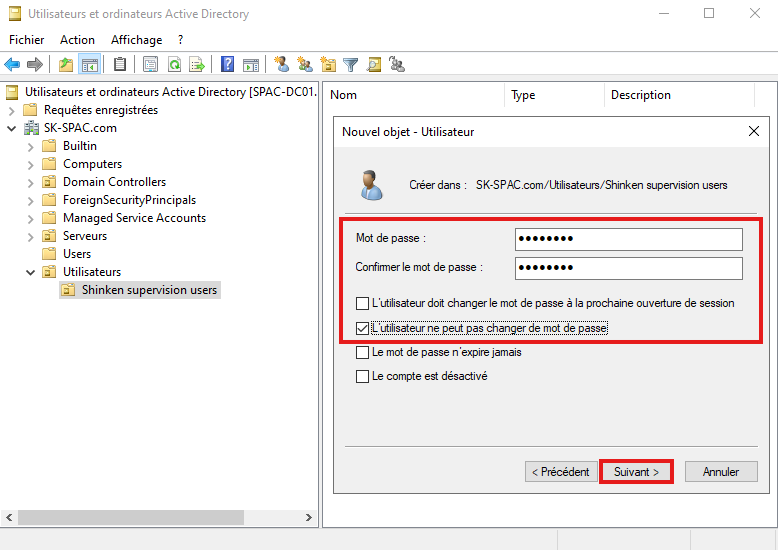Click the Confirmer le mot de passe field

click(629, 268)
